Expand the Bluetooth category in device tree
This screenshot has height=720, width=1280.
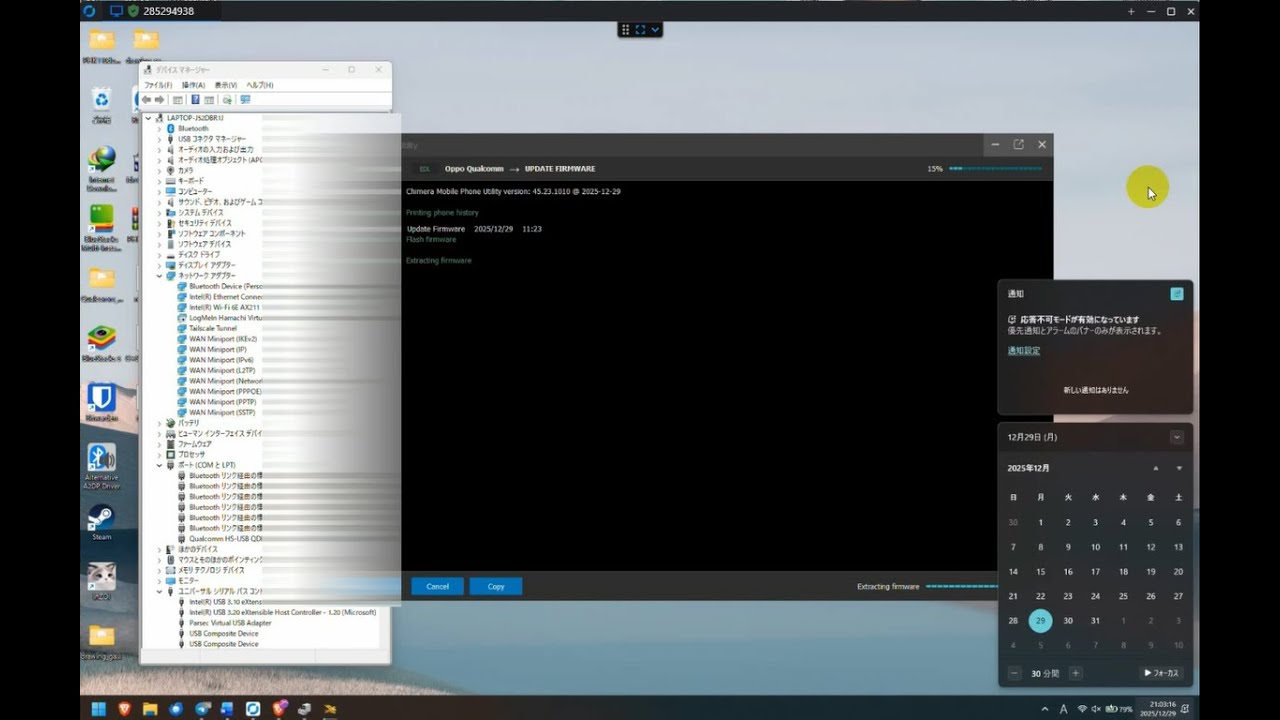[x=159, y=128]
